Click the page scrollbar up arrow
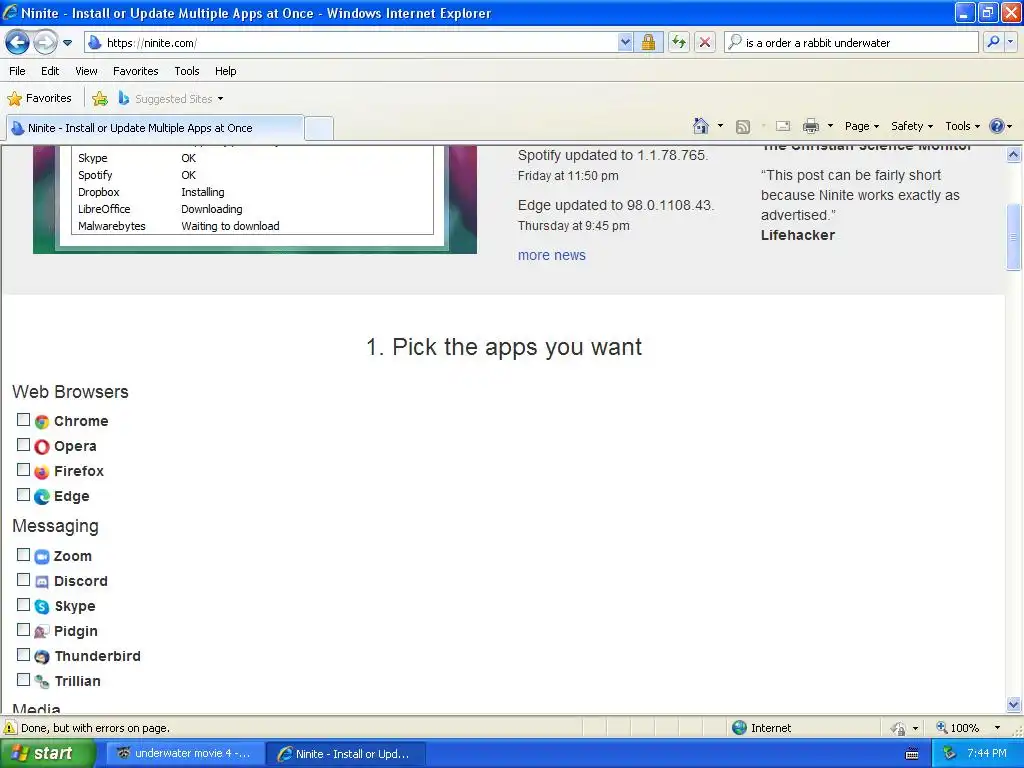 pyautogui.click(x=1014, y=155)
